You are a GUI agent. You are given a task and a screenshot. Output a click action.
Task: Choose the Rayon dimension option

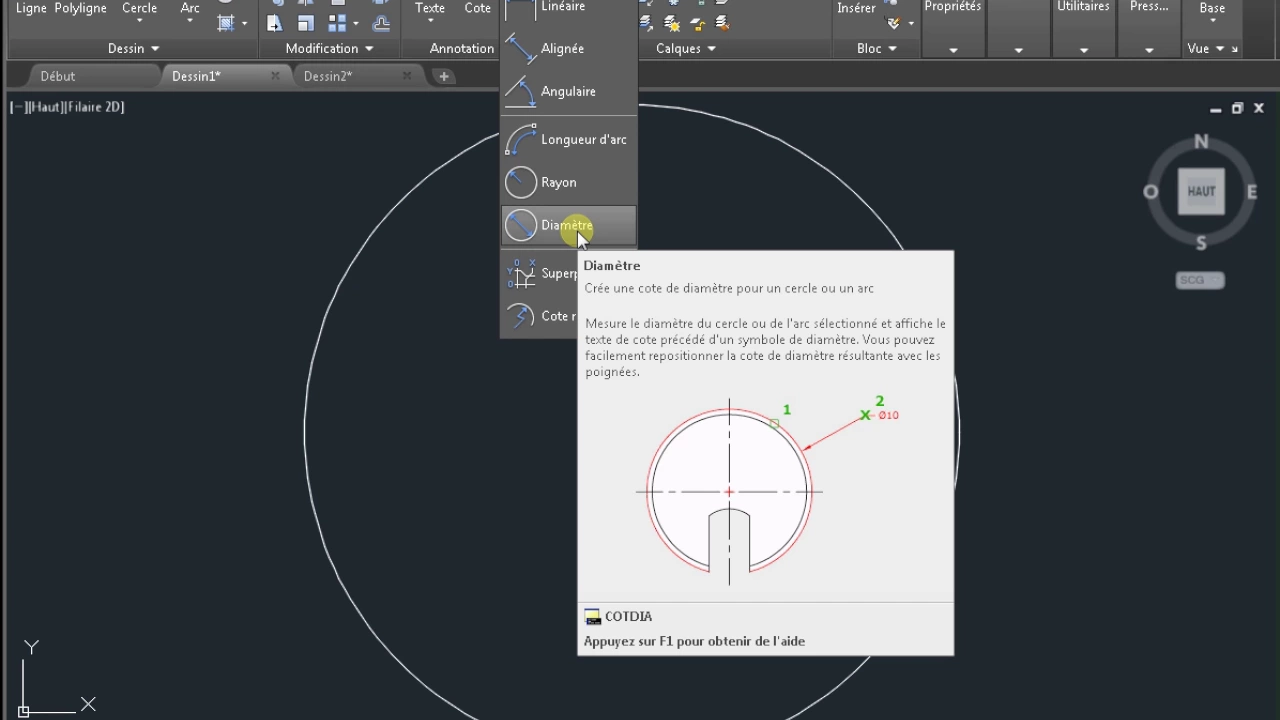pos(568,182)
